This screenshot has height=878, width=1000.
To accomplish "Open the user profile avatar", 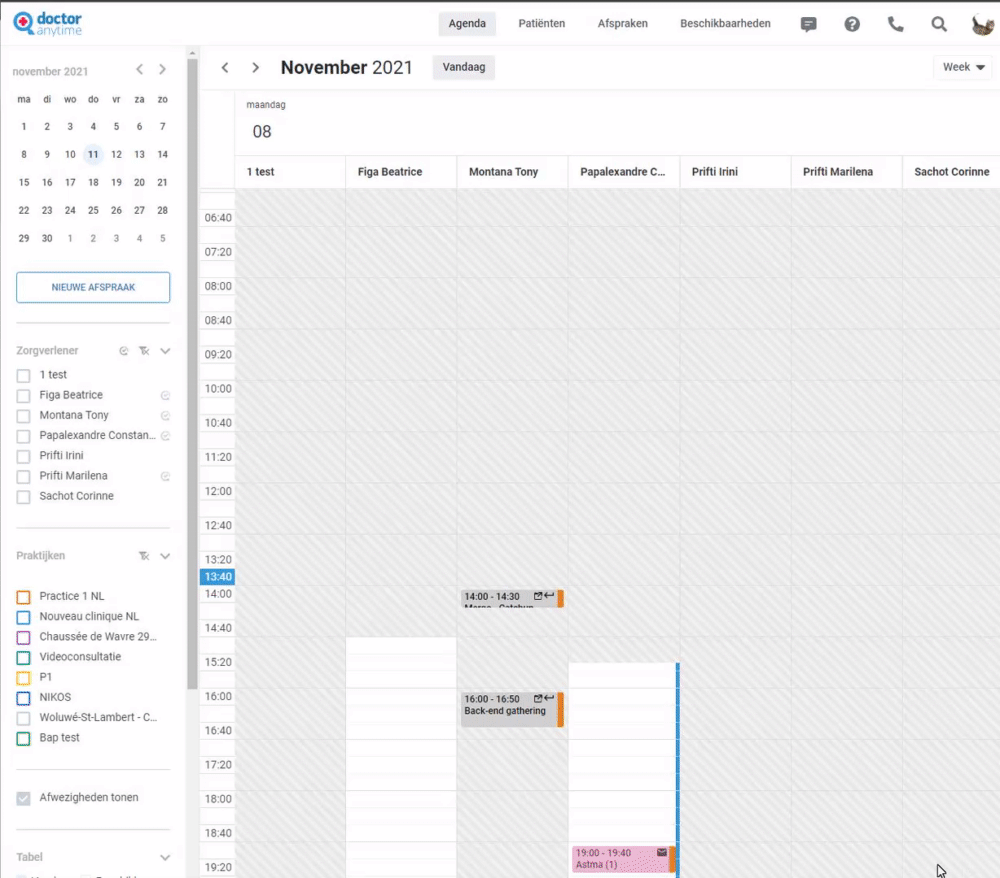I will [x=982, y=24].
